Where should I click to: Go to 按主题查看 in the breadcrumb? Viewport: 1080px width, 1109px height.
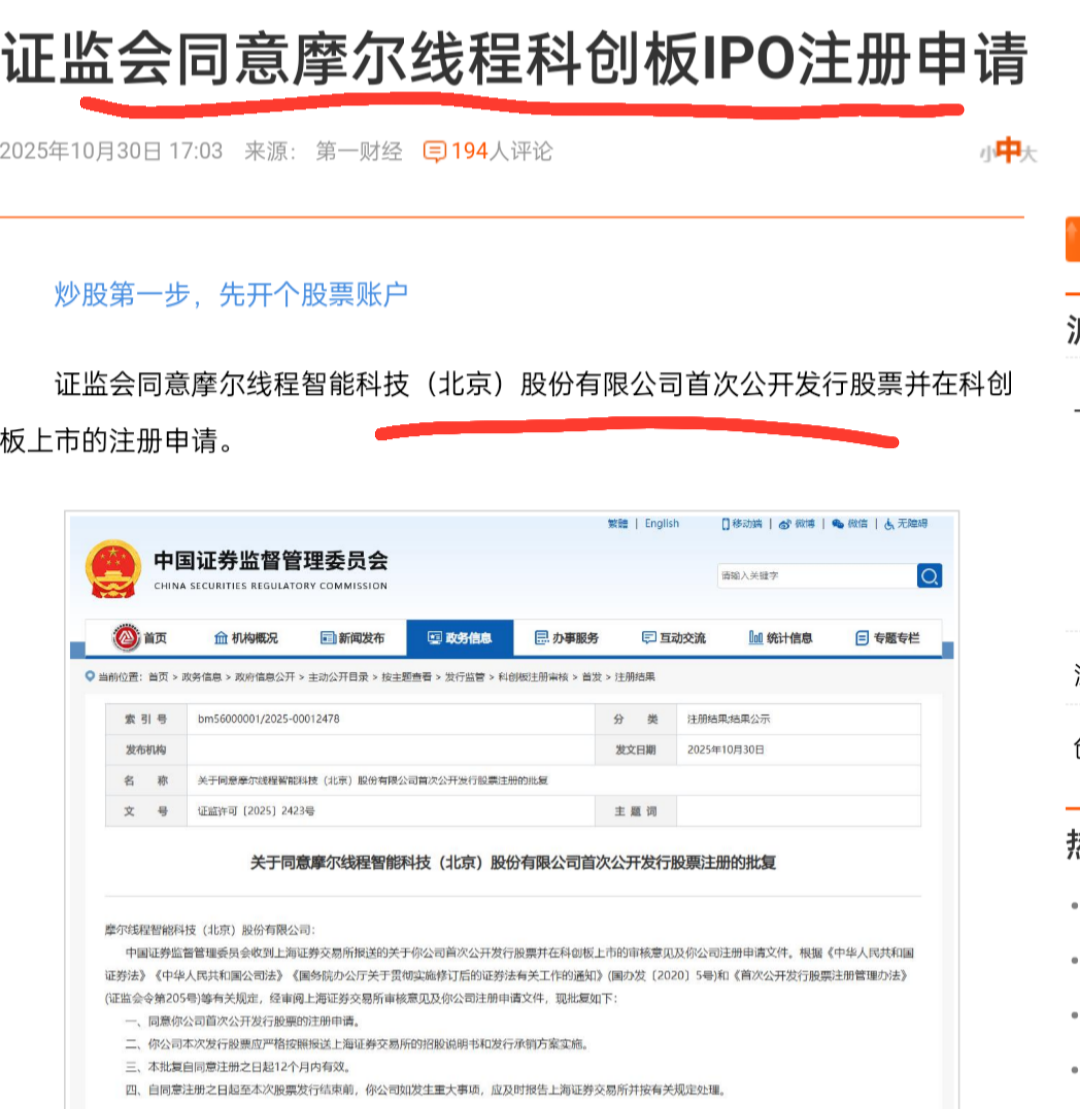coord(407,677)
